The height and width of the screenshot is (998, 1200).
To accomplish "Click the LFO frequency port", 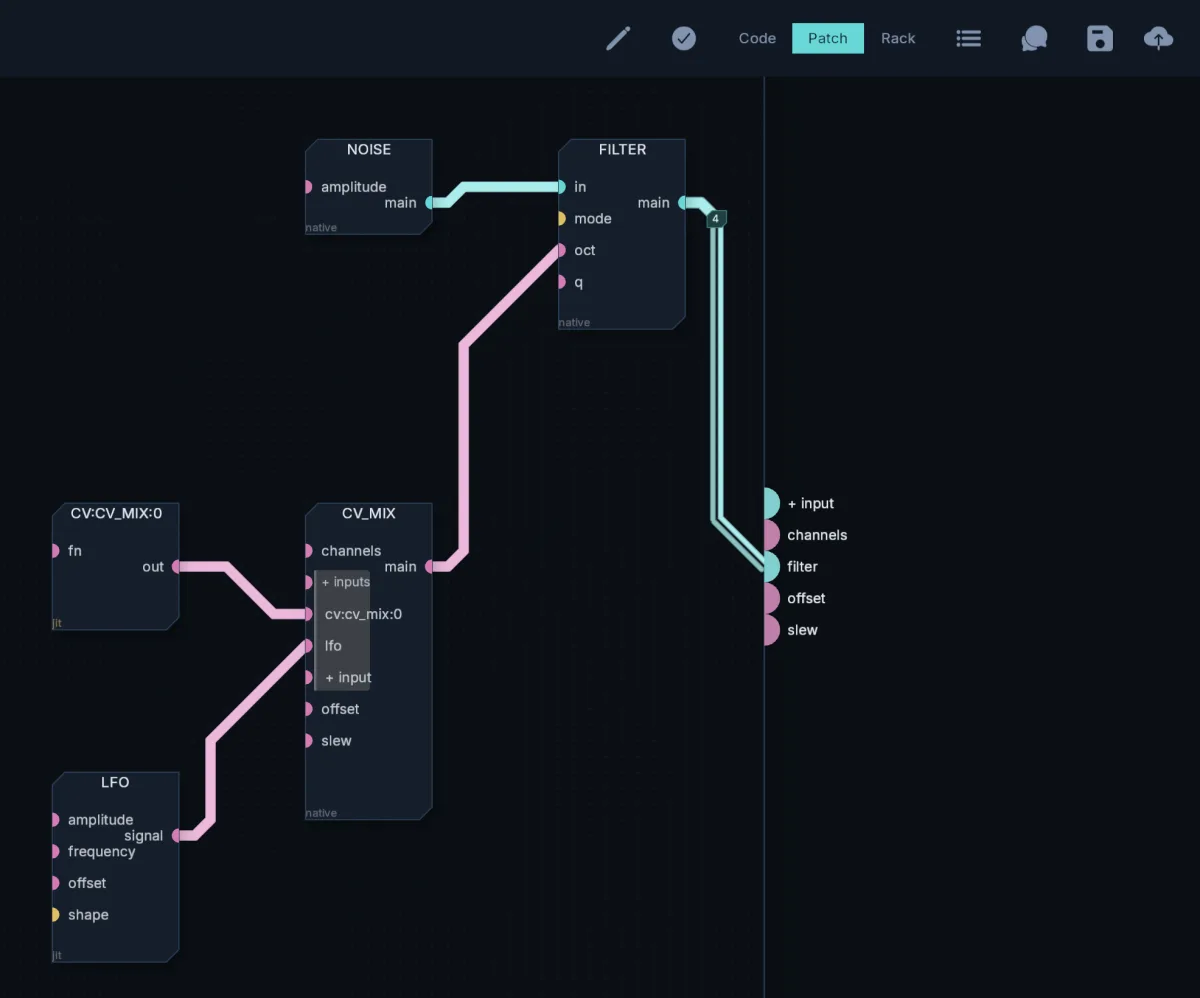I will tap(55, 852).
